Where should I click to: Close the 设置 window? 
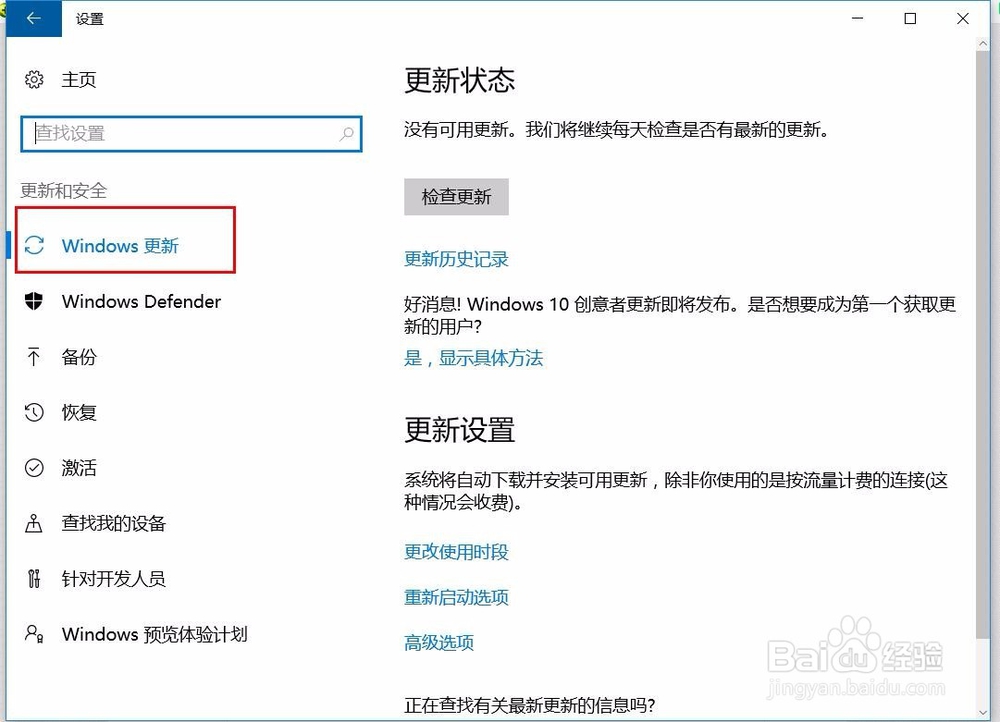pyautogui.click(x=963, y=18)
